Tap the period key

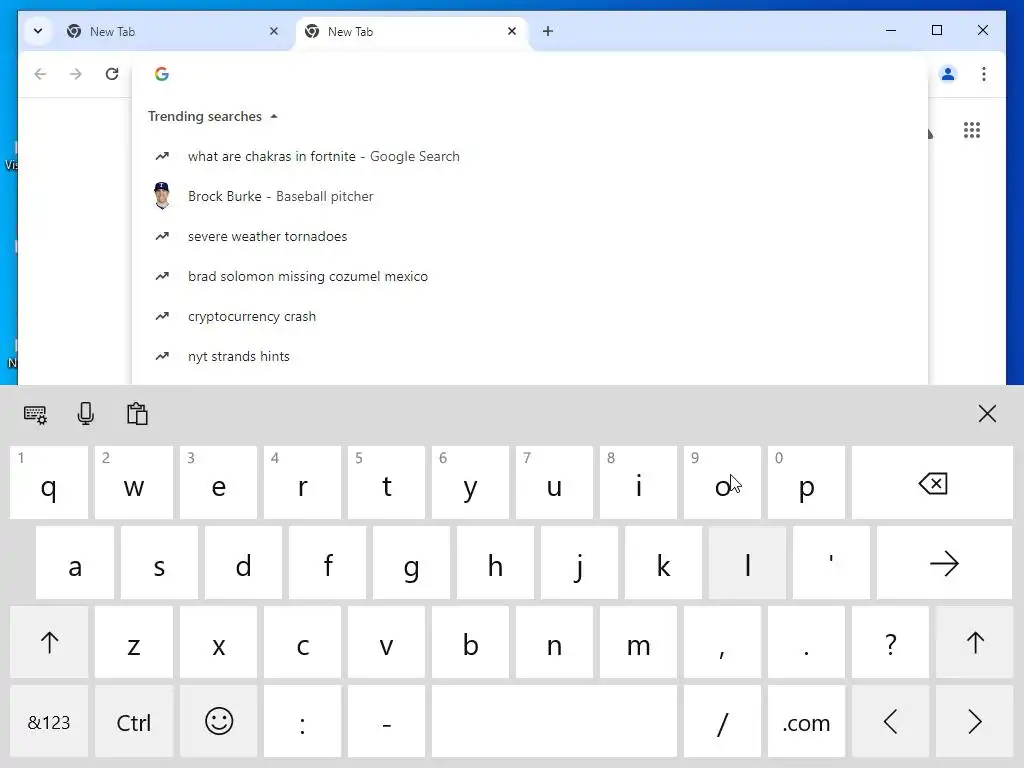(806, 643)
